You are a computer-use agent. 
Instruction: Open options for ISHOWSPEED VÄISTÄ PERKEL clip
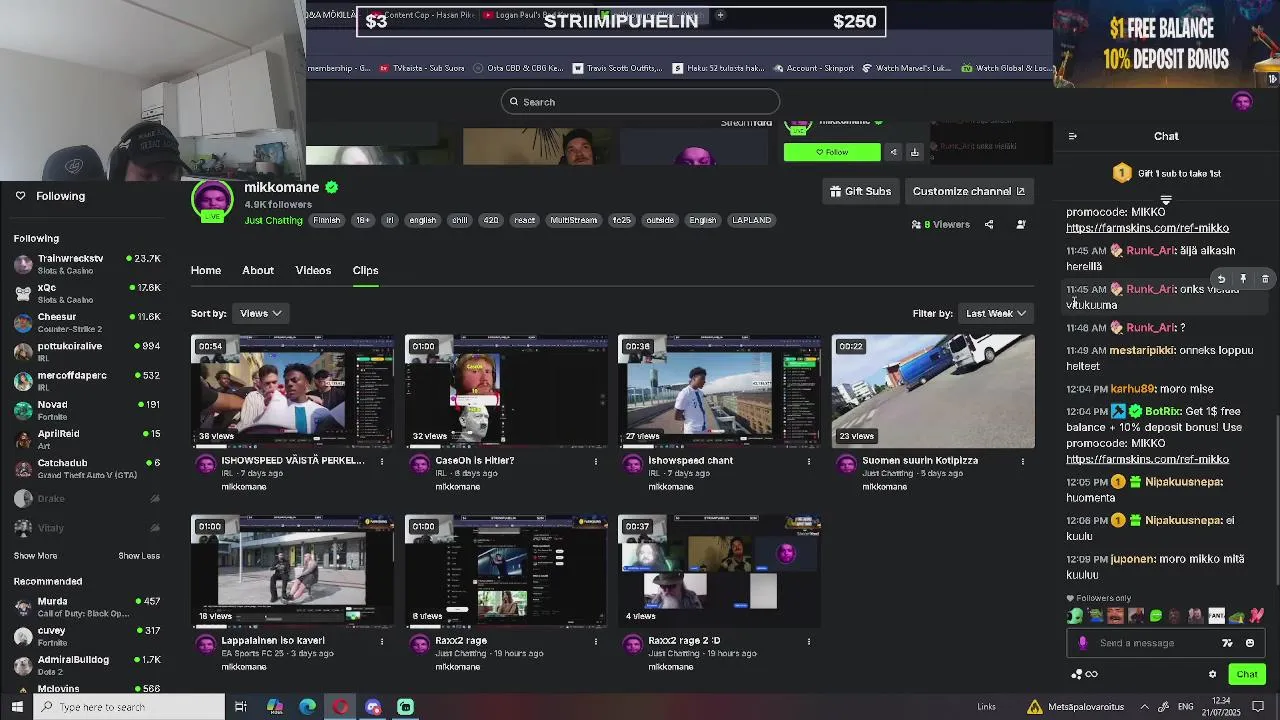[382, 461]
